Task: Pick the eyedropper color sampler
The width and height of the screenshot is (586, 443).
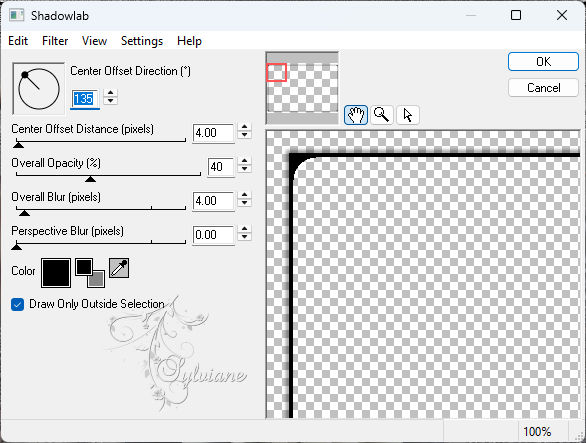Action: (x=119, y=268)
